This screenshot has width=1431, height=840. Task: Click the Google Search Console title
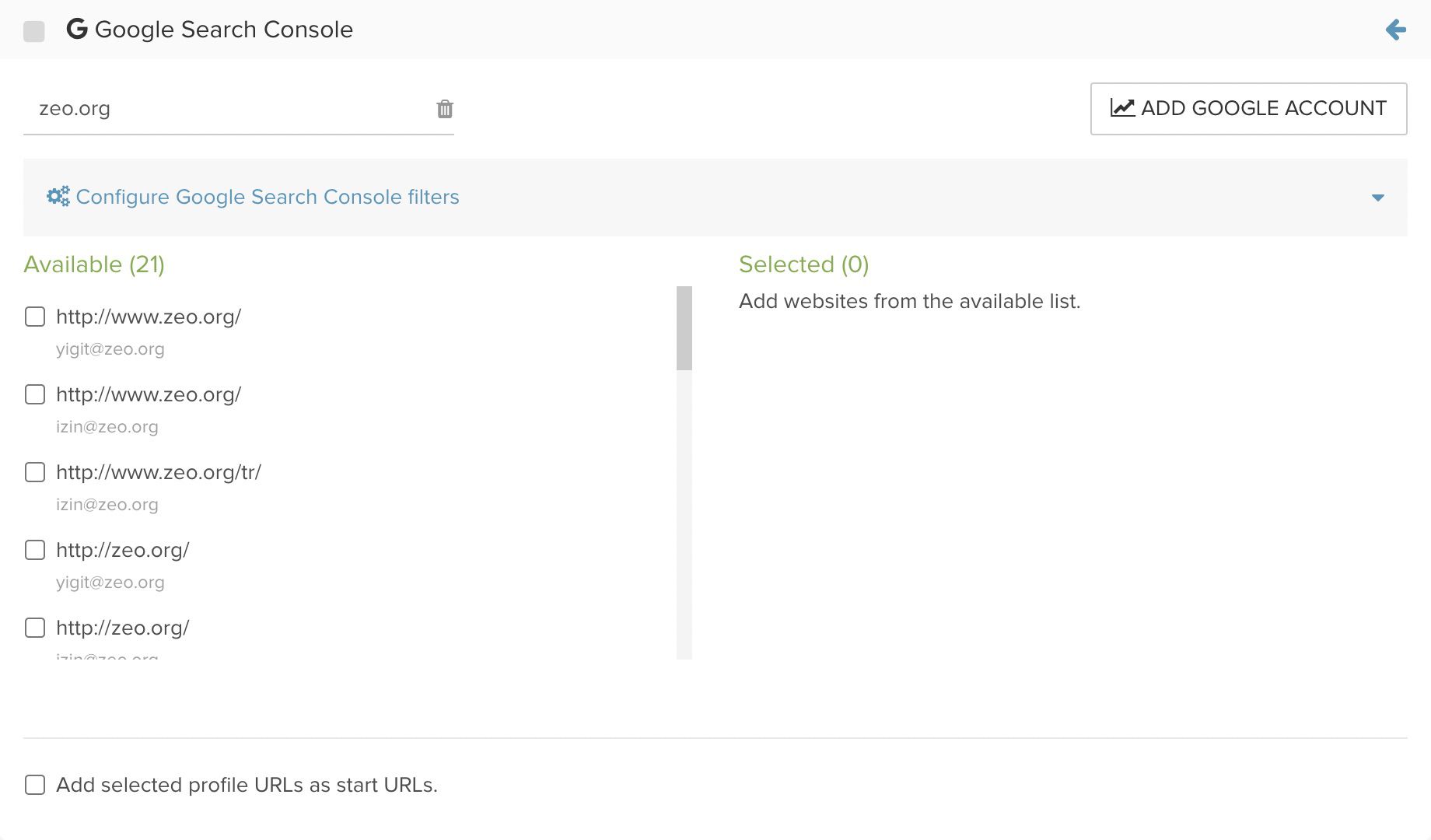(x=224, y=30)
